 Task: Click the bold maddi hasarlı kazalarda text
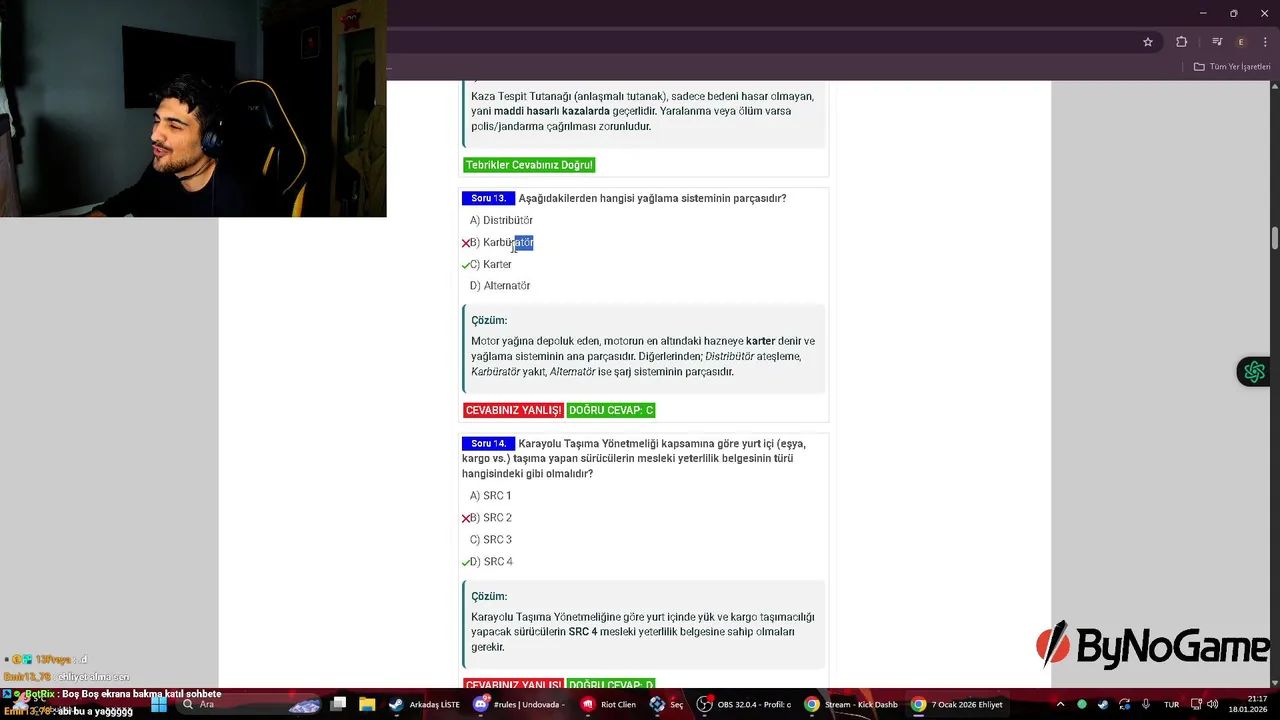point(552,111)
